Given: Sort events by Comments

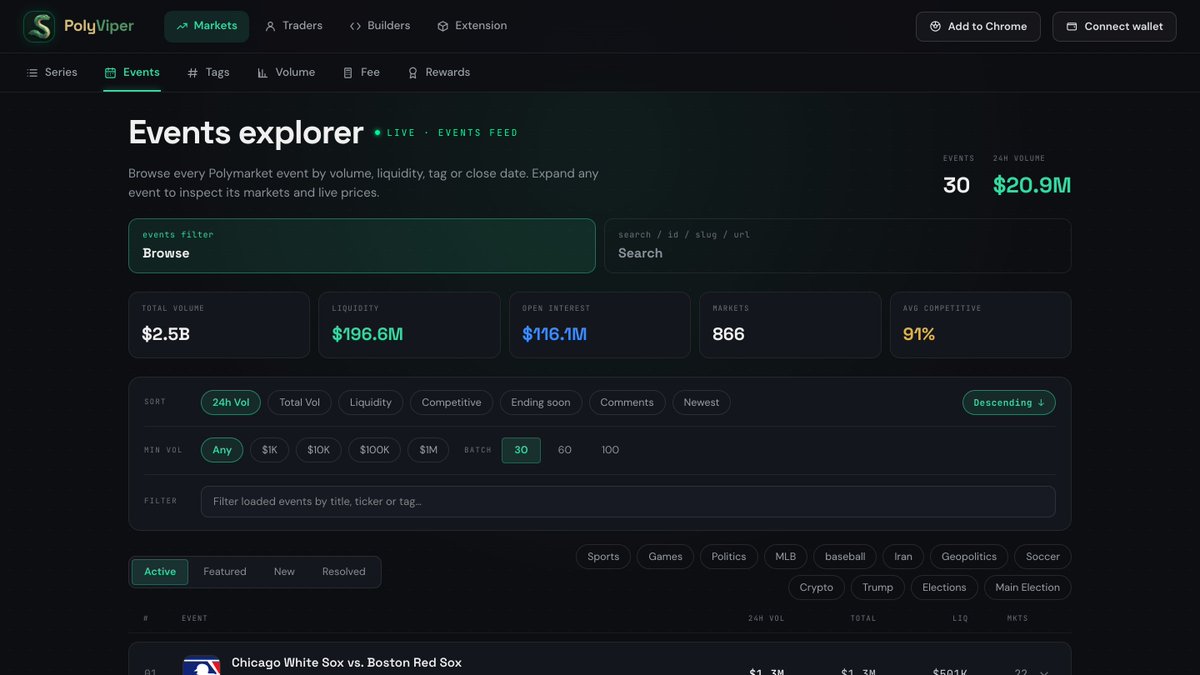Looking at the screenshot, I should click(x=627, y=403).
